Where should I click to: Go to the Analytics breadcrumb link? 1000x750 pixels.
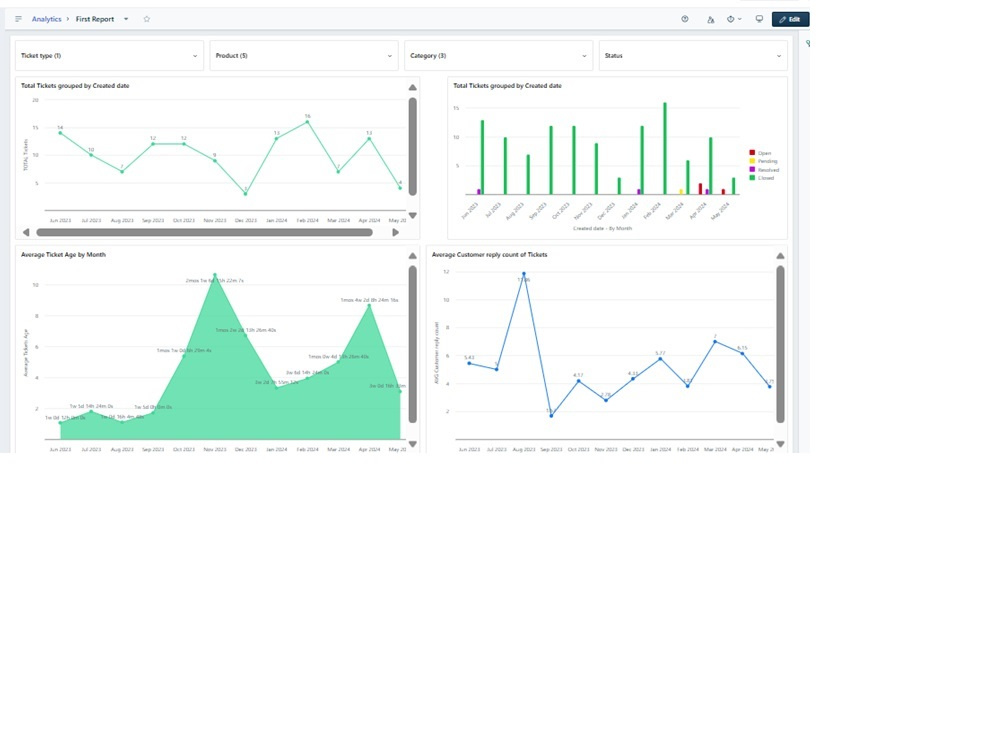tap(47, 19)
